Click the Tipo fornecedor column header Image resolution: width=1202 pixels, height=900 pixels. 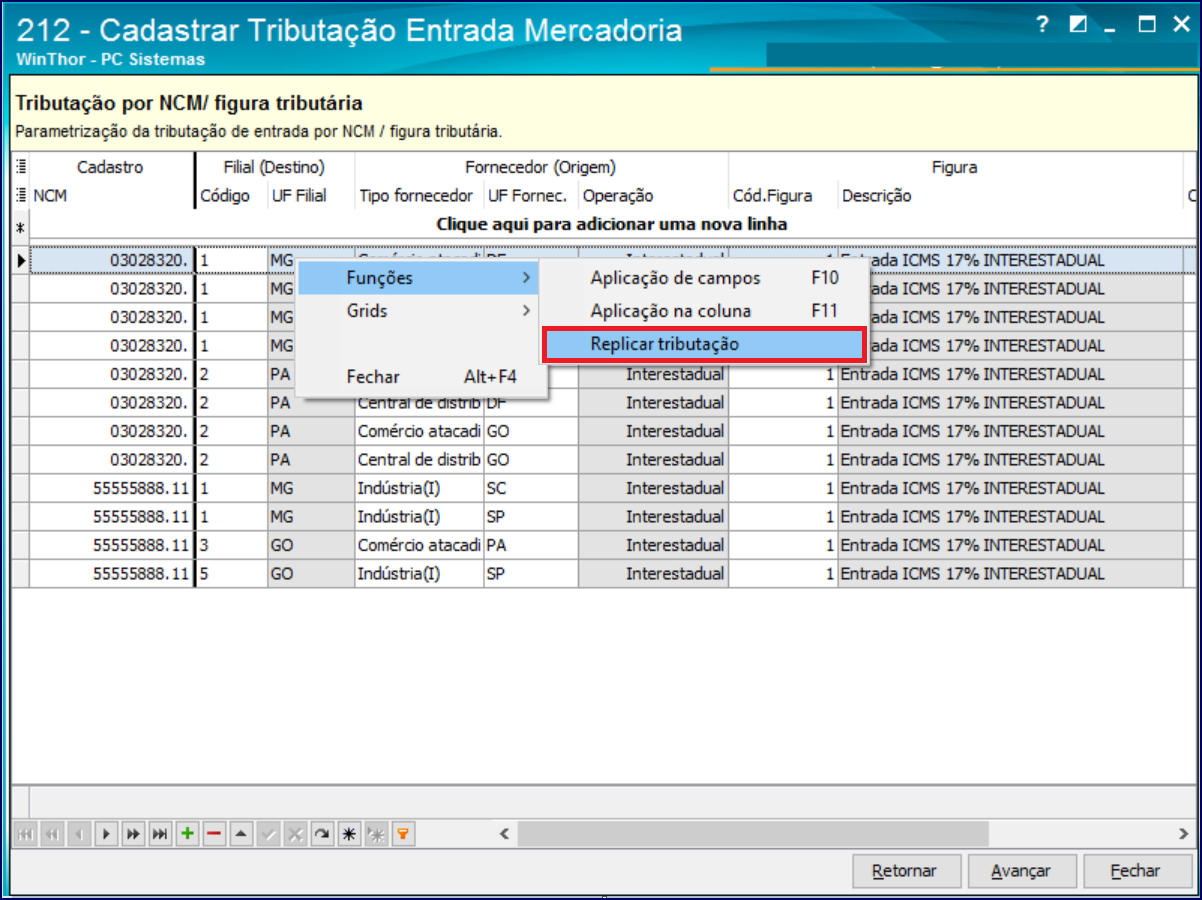coord(419,196)
